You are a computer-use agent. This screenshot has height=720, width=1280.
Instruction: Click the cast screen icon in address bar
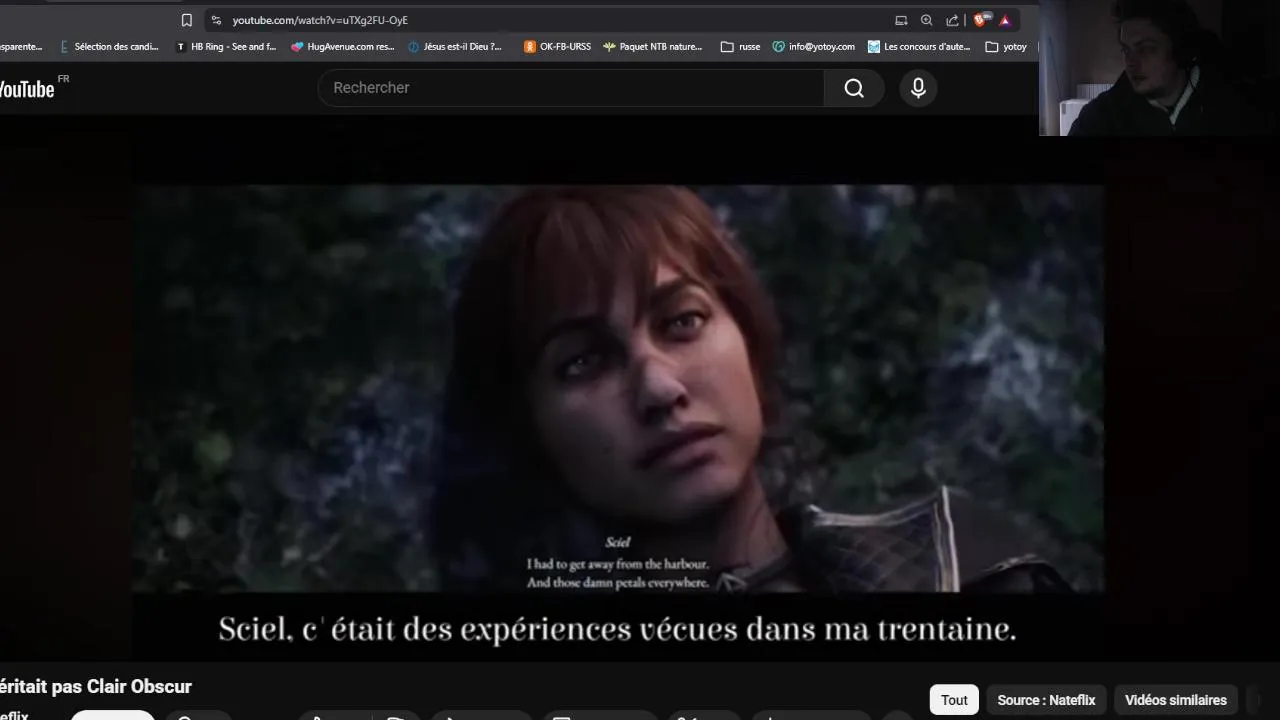coord(901,20)
